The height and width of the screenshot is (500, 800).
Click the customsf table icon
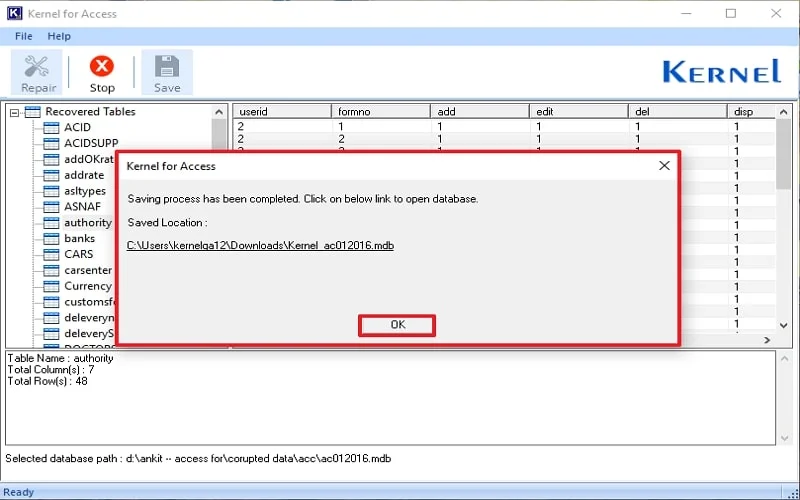click(x=51, y=302)
